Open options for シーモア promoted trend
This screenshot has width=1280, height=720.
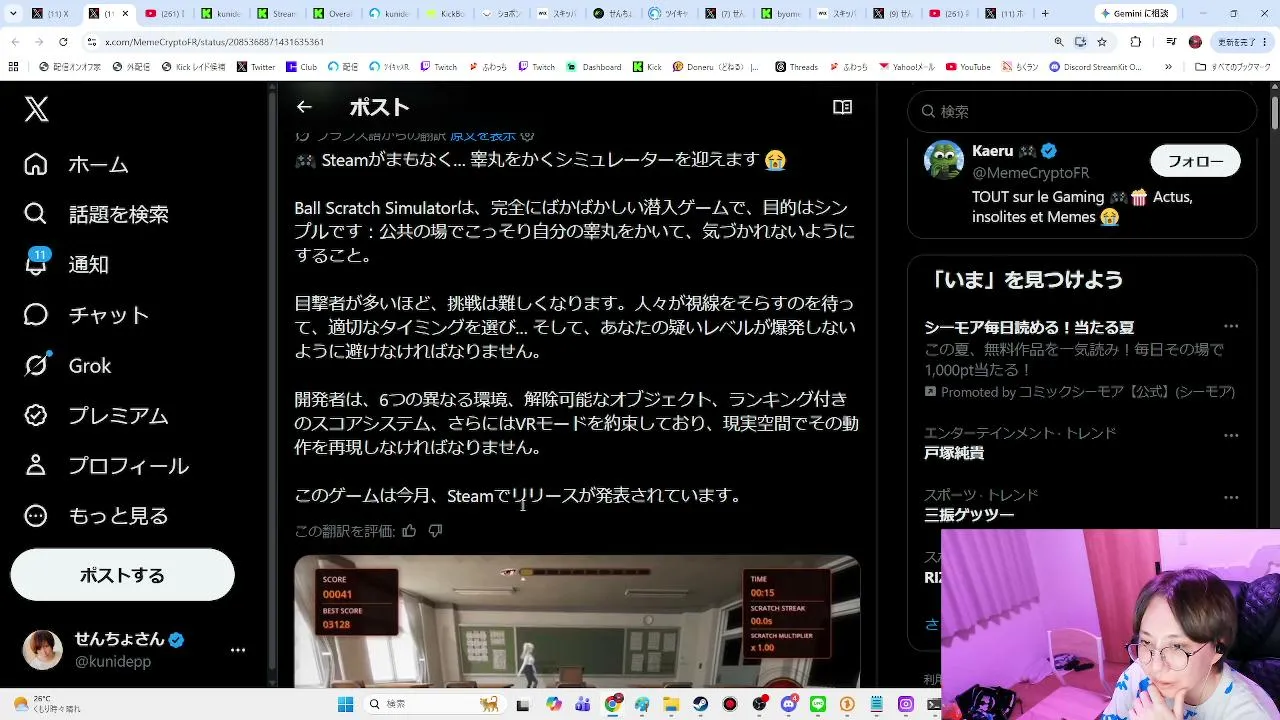tap(1231, 326)
